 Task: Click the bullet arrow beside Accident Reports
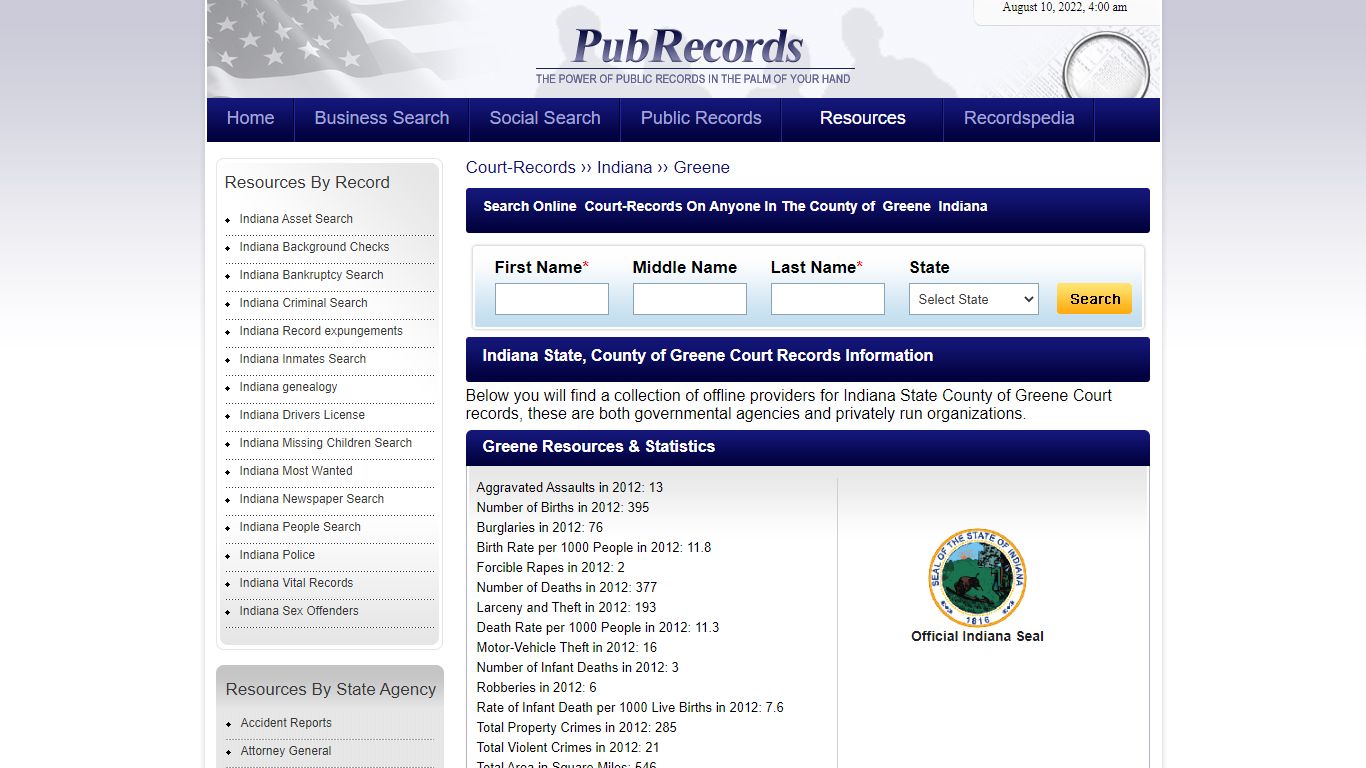click(x=230, y=723)
